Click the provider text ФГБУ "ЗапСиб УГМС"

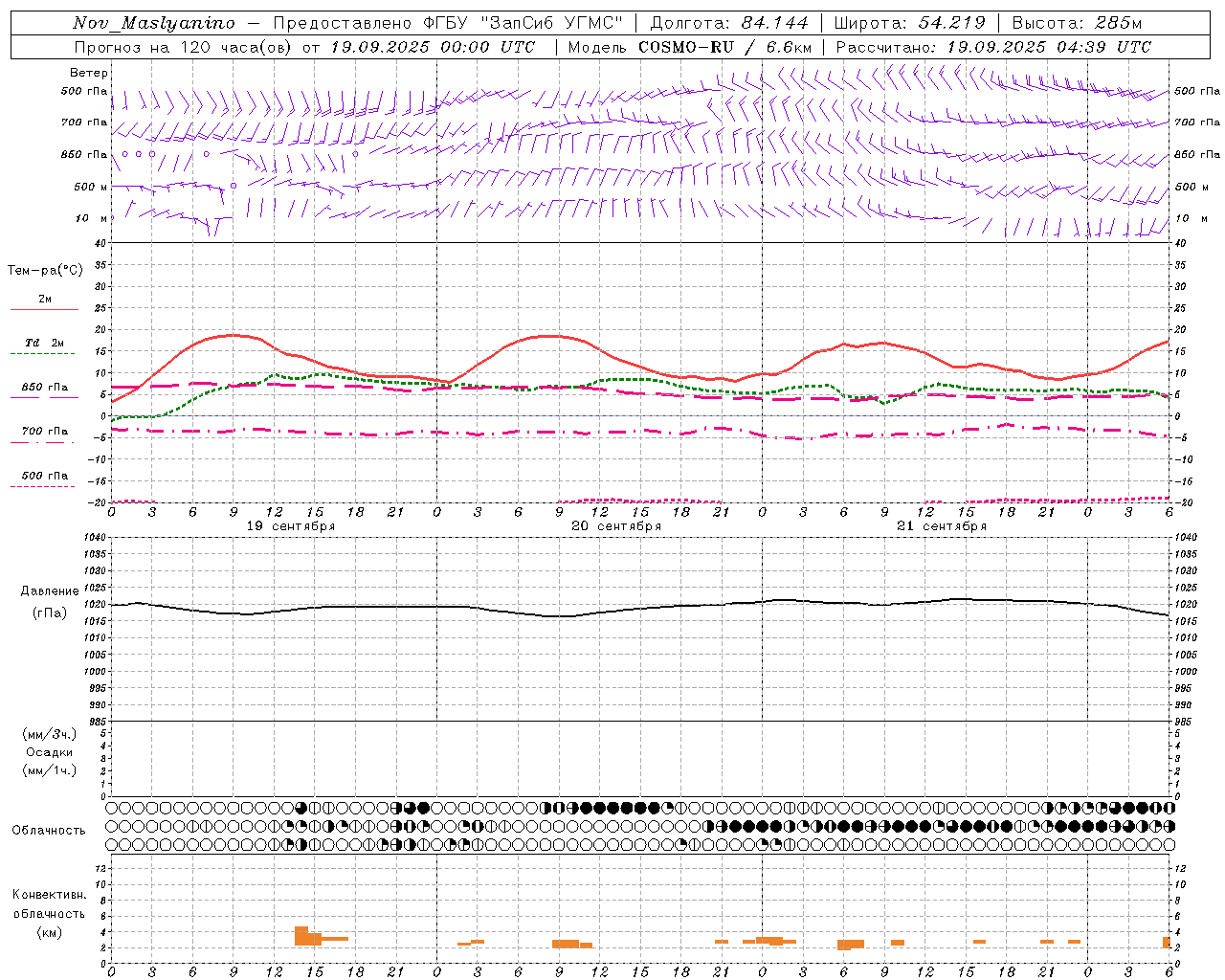(523, 23)
